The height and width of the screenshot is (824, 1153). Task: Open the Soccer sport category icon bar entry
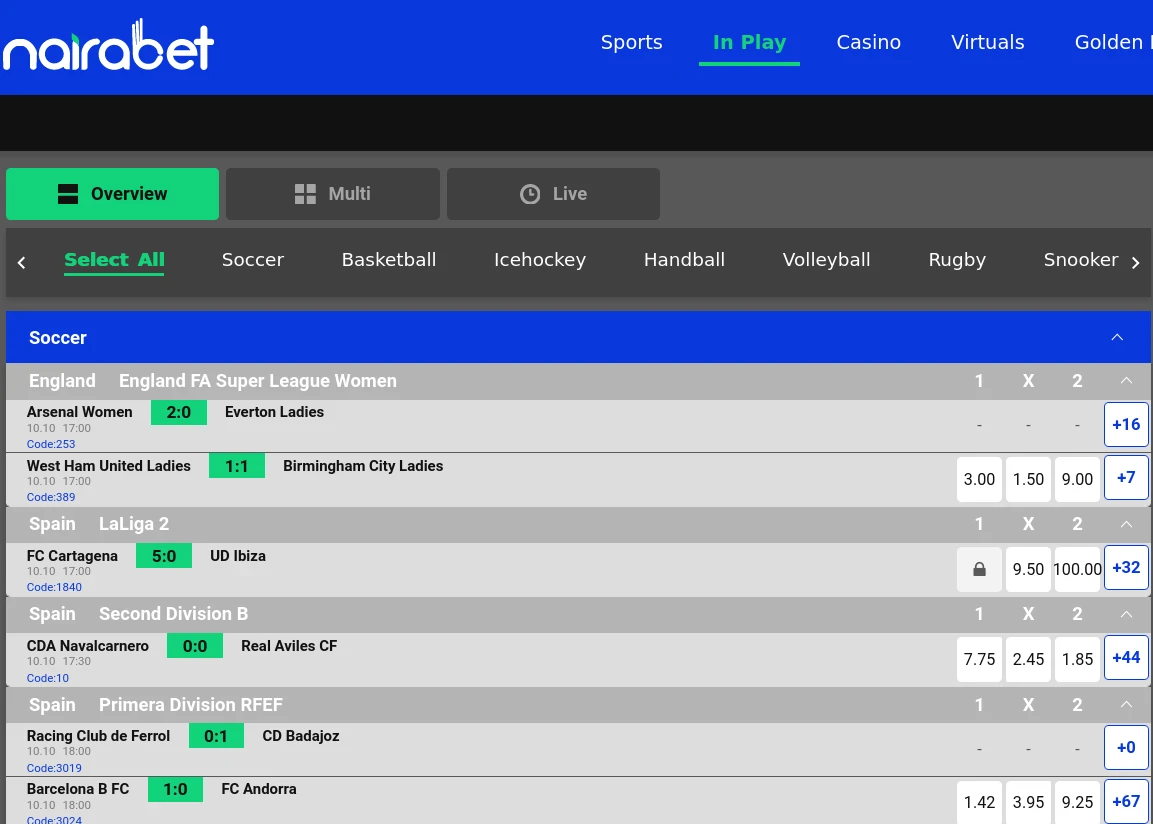click(252, 260)
